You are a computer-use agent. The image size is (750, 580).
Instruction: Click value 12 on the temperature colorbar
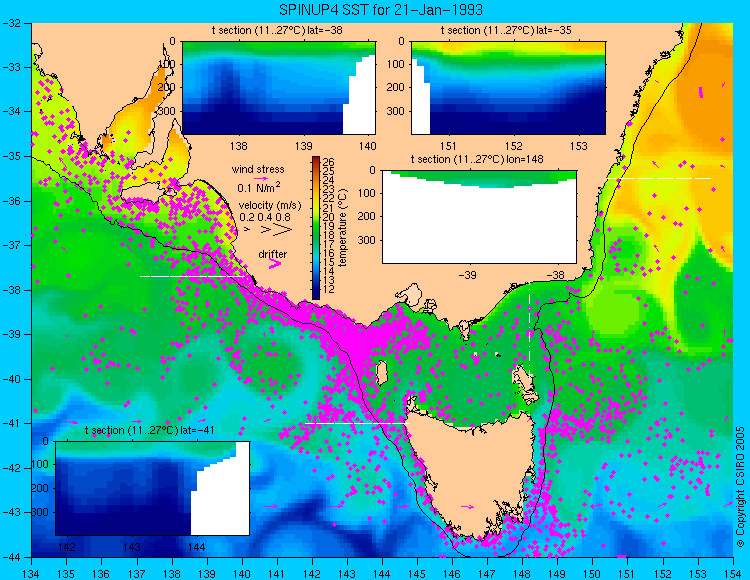pos(329,289)
